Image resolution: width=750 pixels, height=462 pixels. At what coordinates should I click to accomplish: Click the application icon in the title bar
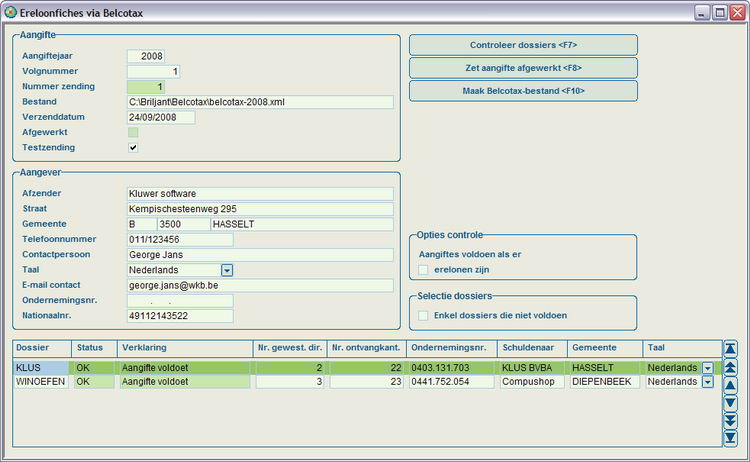pyautogui.click(x=11, y=12)
